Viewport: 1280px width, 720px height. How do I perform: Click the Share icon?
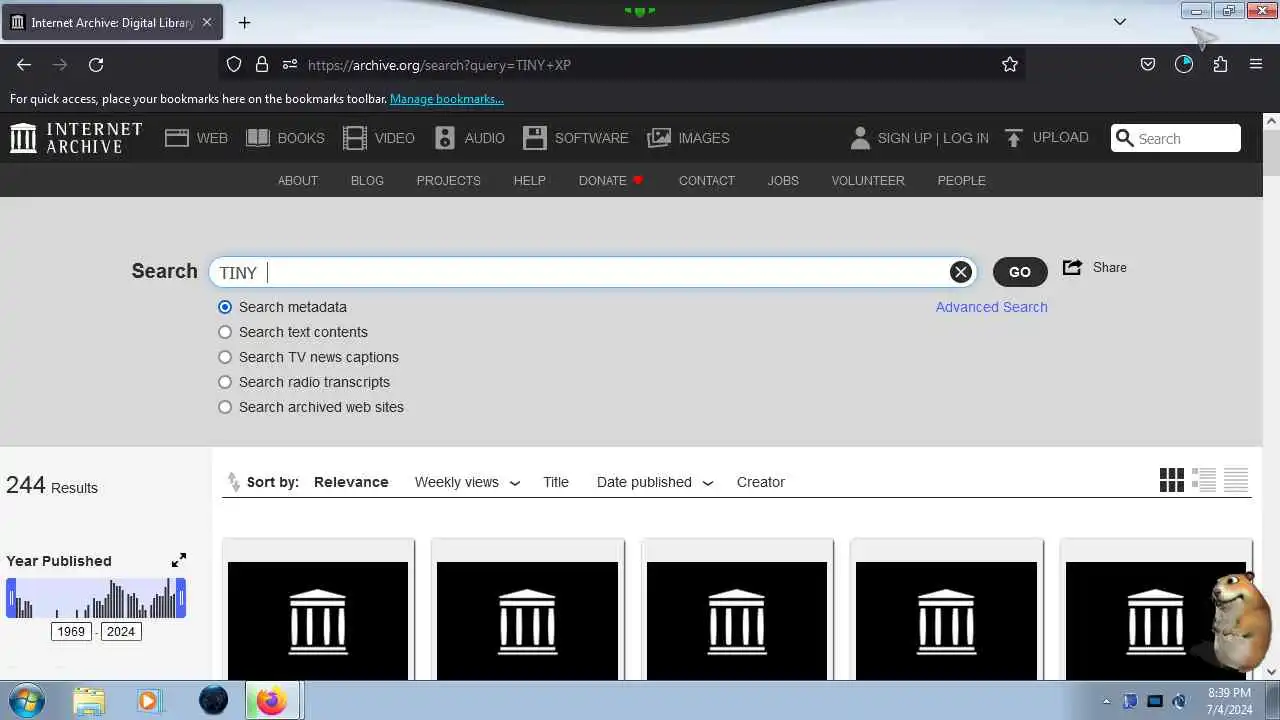coord(1072,267)
